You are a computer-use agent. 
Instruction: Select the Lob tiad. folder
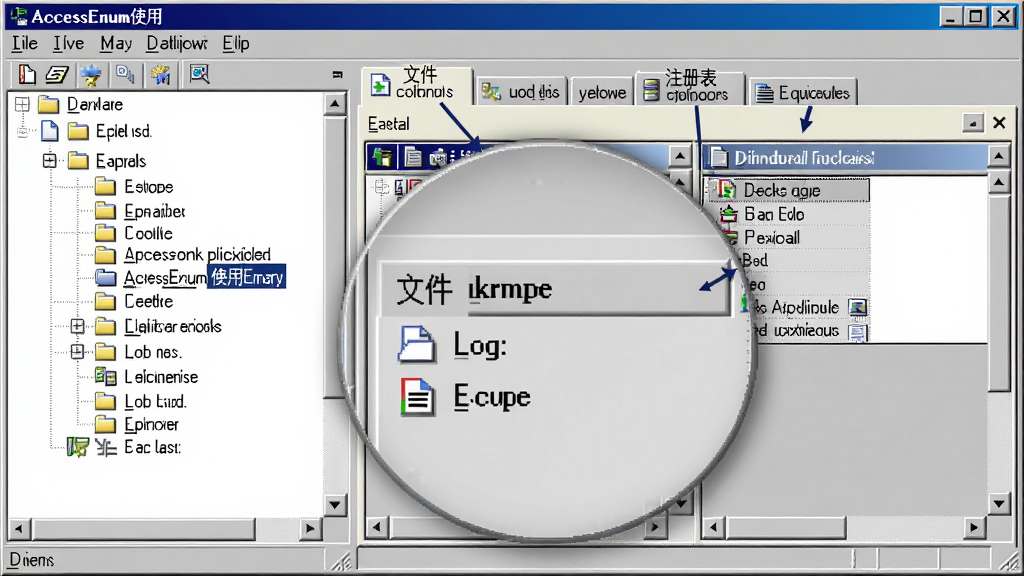coord(155,402)
